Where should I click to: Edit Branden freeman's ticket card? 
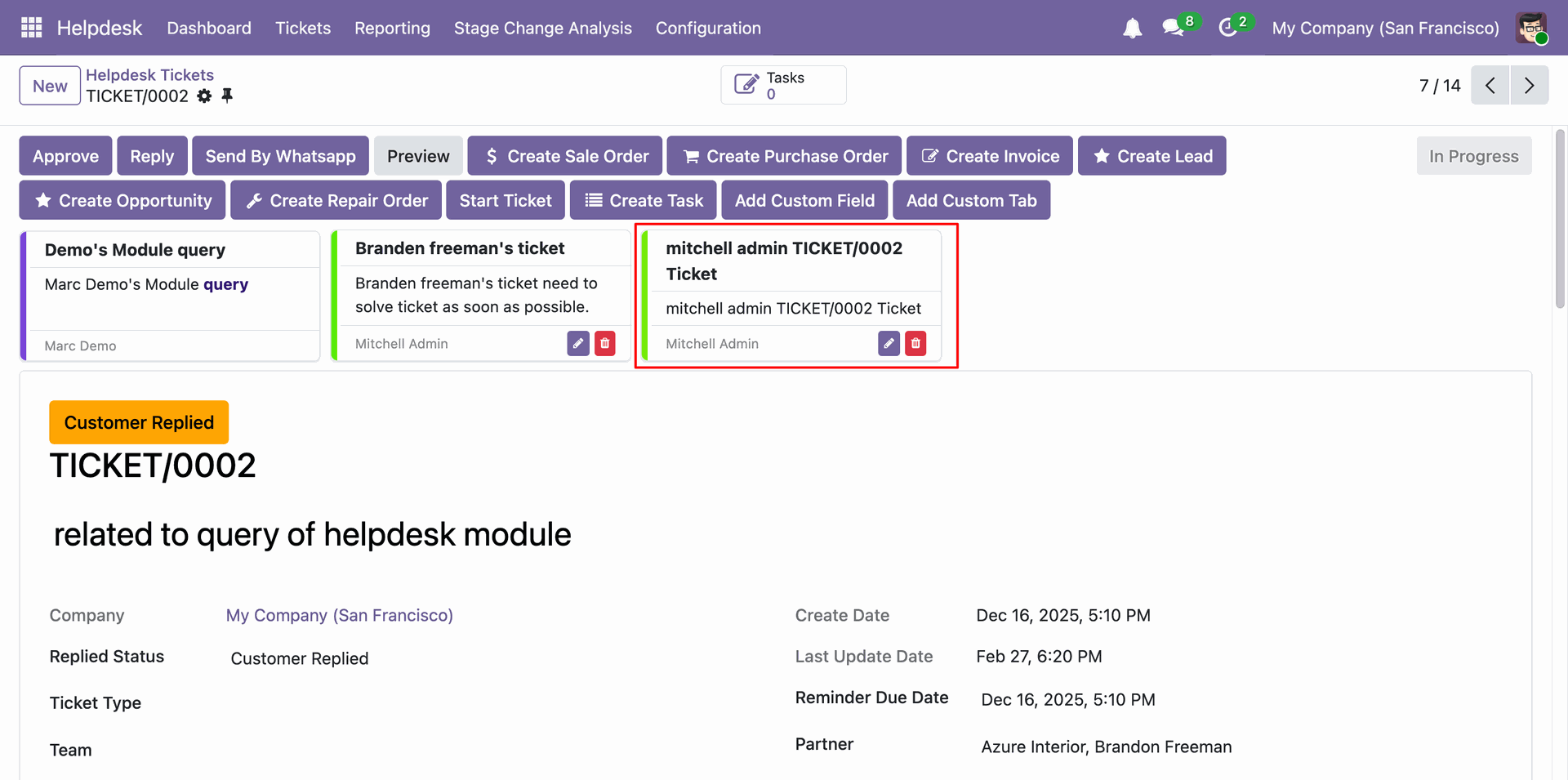click(x=578, y=344)
